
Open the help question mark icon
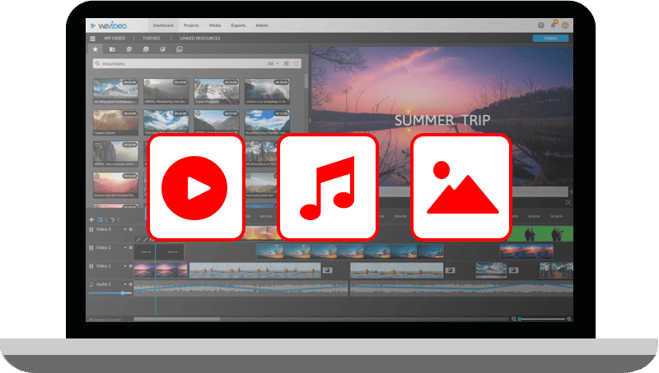coord(541,25)
